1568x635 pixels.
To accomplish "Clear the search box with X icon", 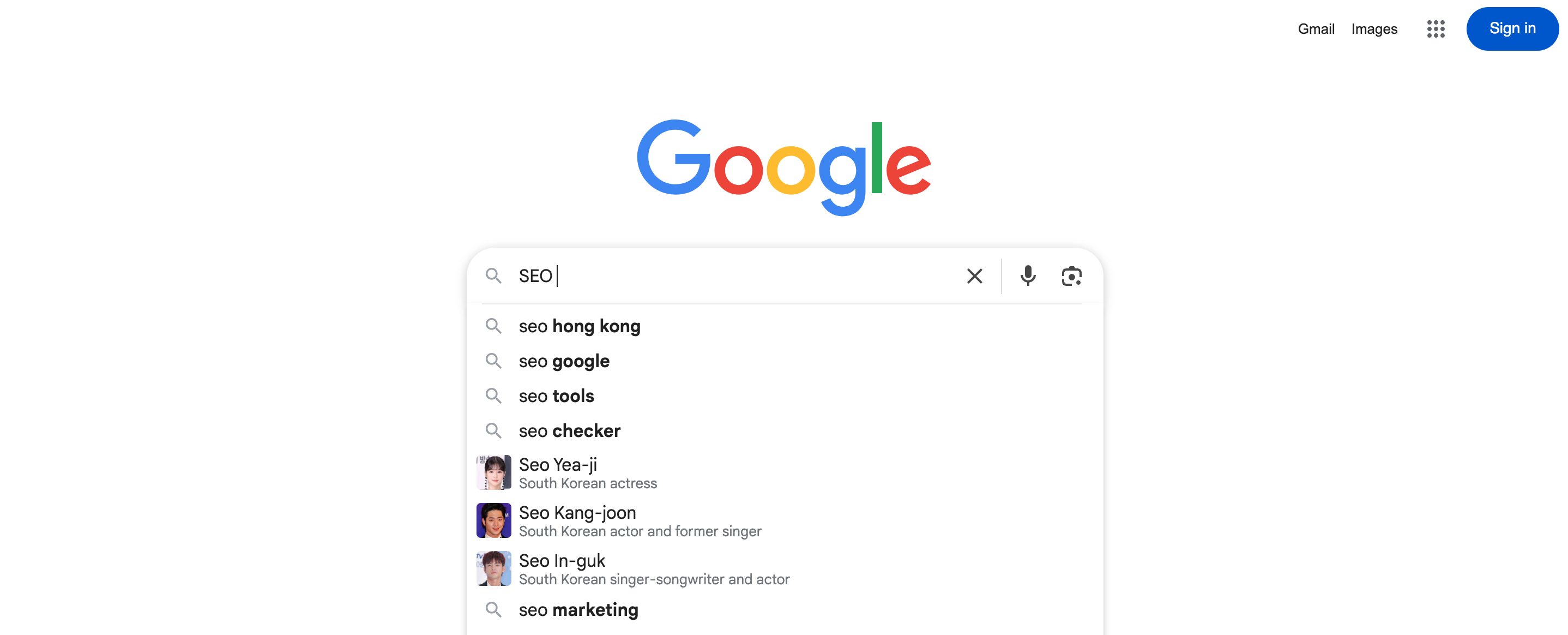I will pyautogui.click(x=974, y=276).
